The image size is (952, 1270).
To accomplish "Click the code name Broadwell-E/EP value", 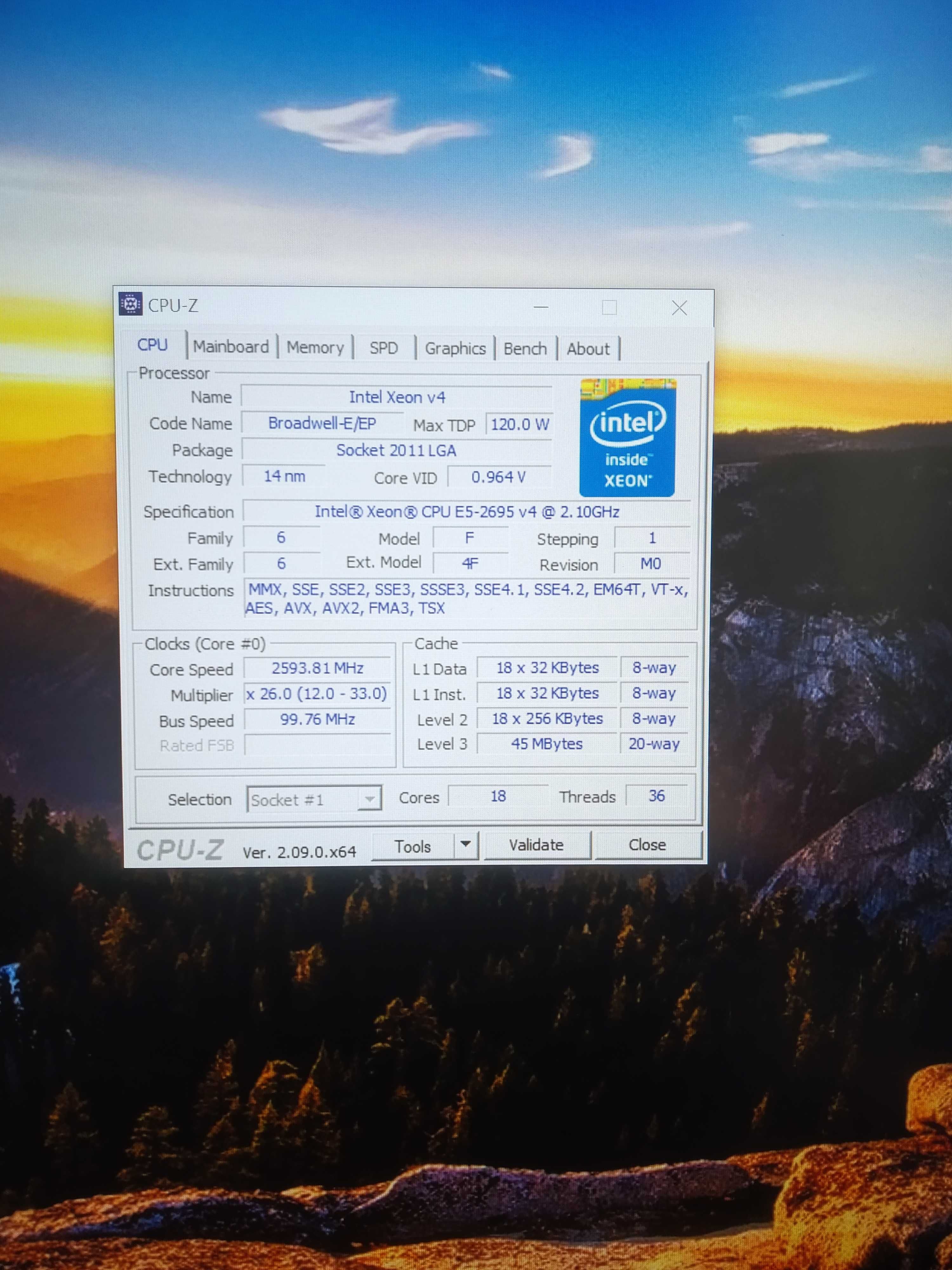I will click(x=322, y=423).
